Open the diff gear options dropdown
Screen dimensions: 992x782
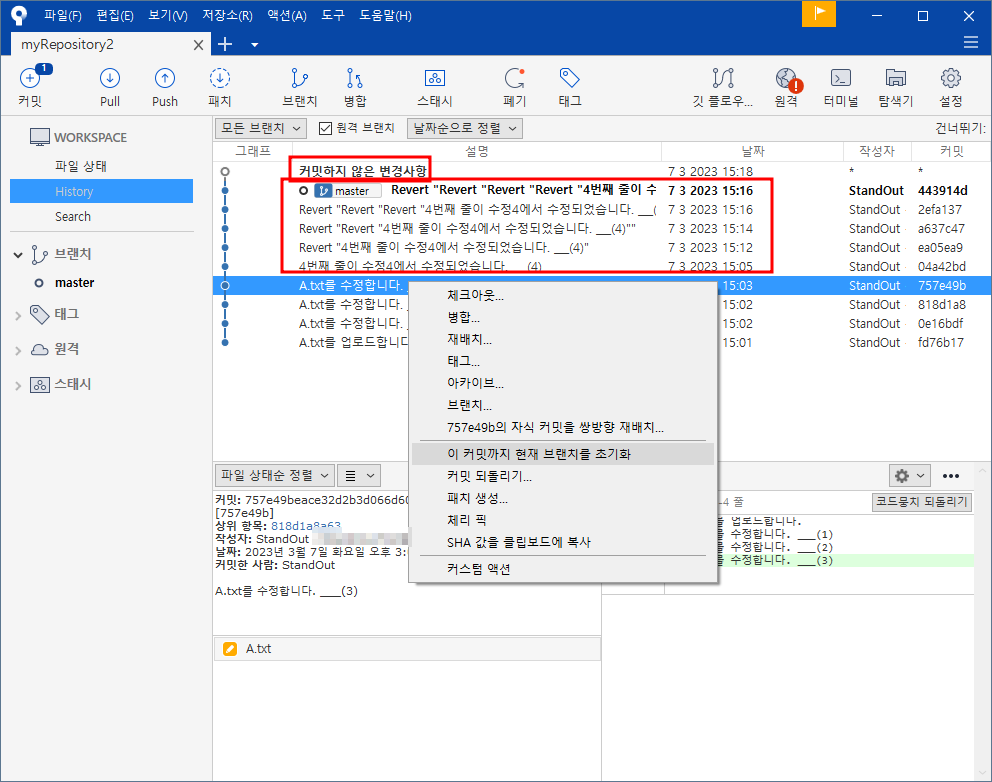910,476
